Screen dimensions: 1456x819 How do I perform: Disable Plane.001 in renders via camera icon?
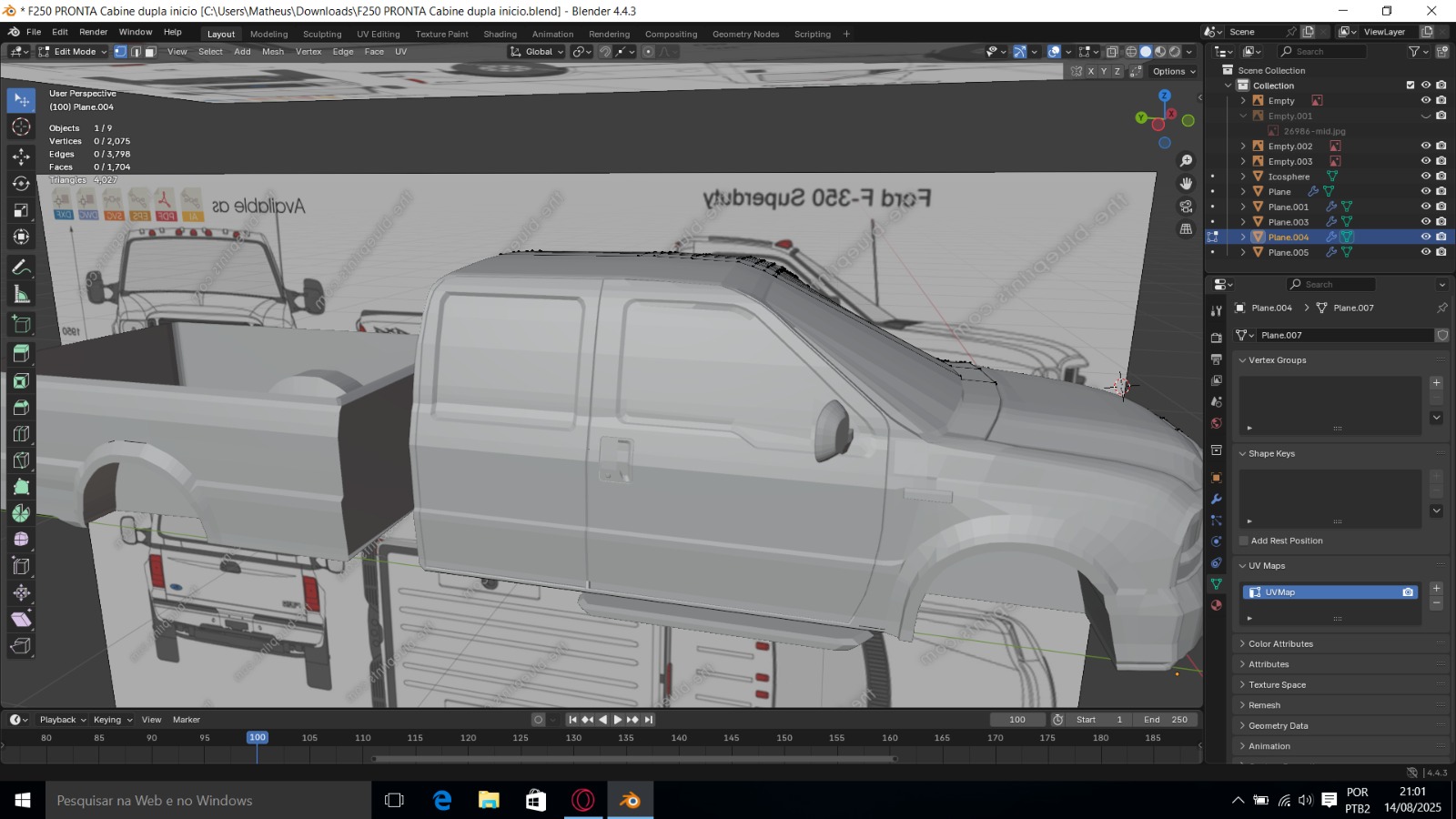(1441, 207)
